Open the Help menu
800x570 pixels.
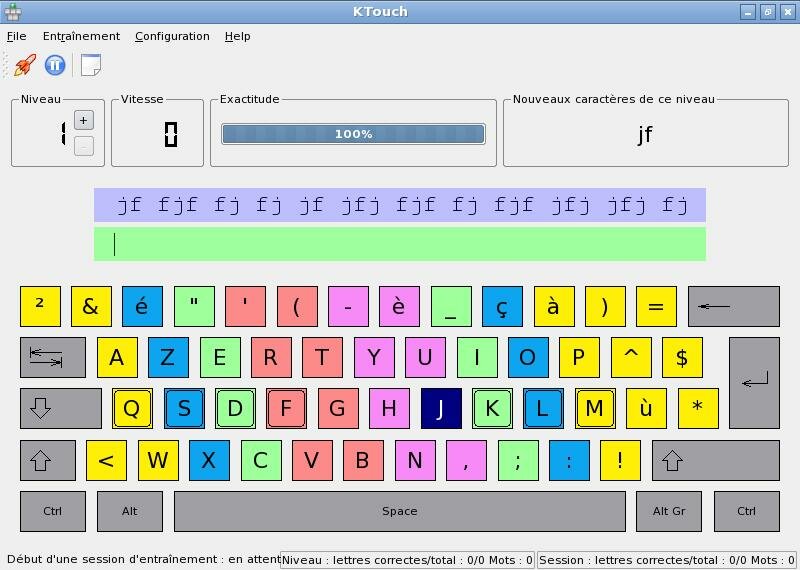(237, 36)
